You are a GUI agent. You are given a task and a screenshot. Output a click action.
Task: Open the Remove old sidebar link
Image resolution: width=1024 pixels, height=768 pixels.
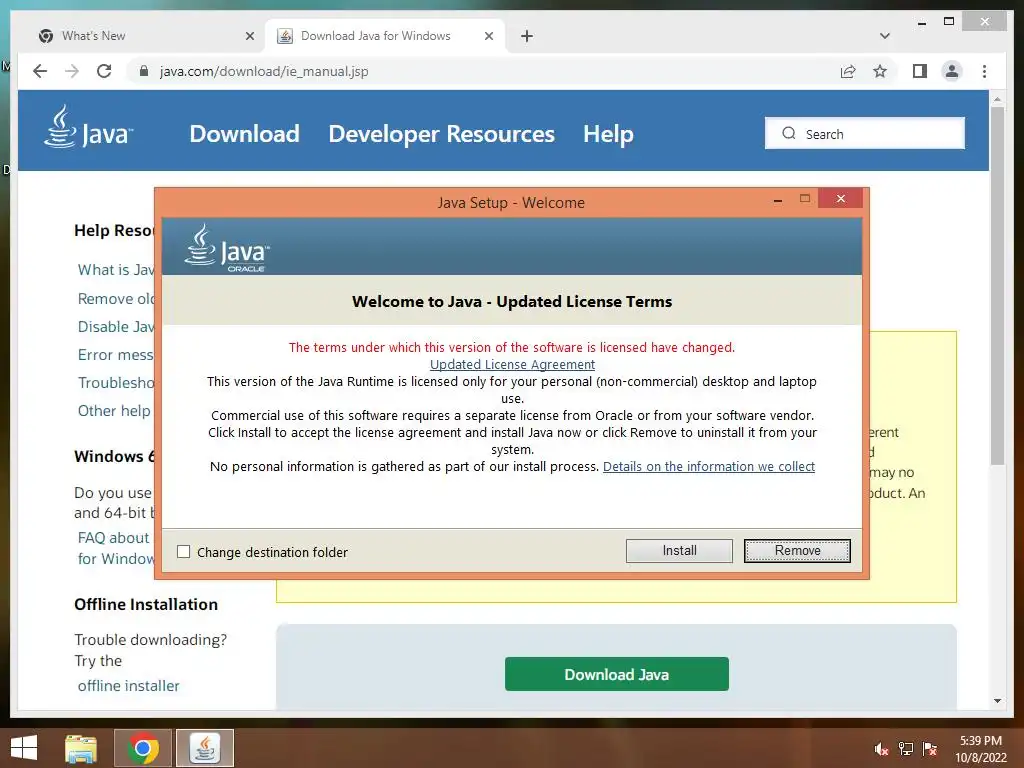[116, 298]
